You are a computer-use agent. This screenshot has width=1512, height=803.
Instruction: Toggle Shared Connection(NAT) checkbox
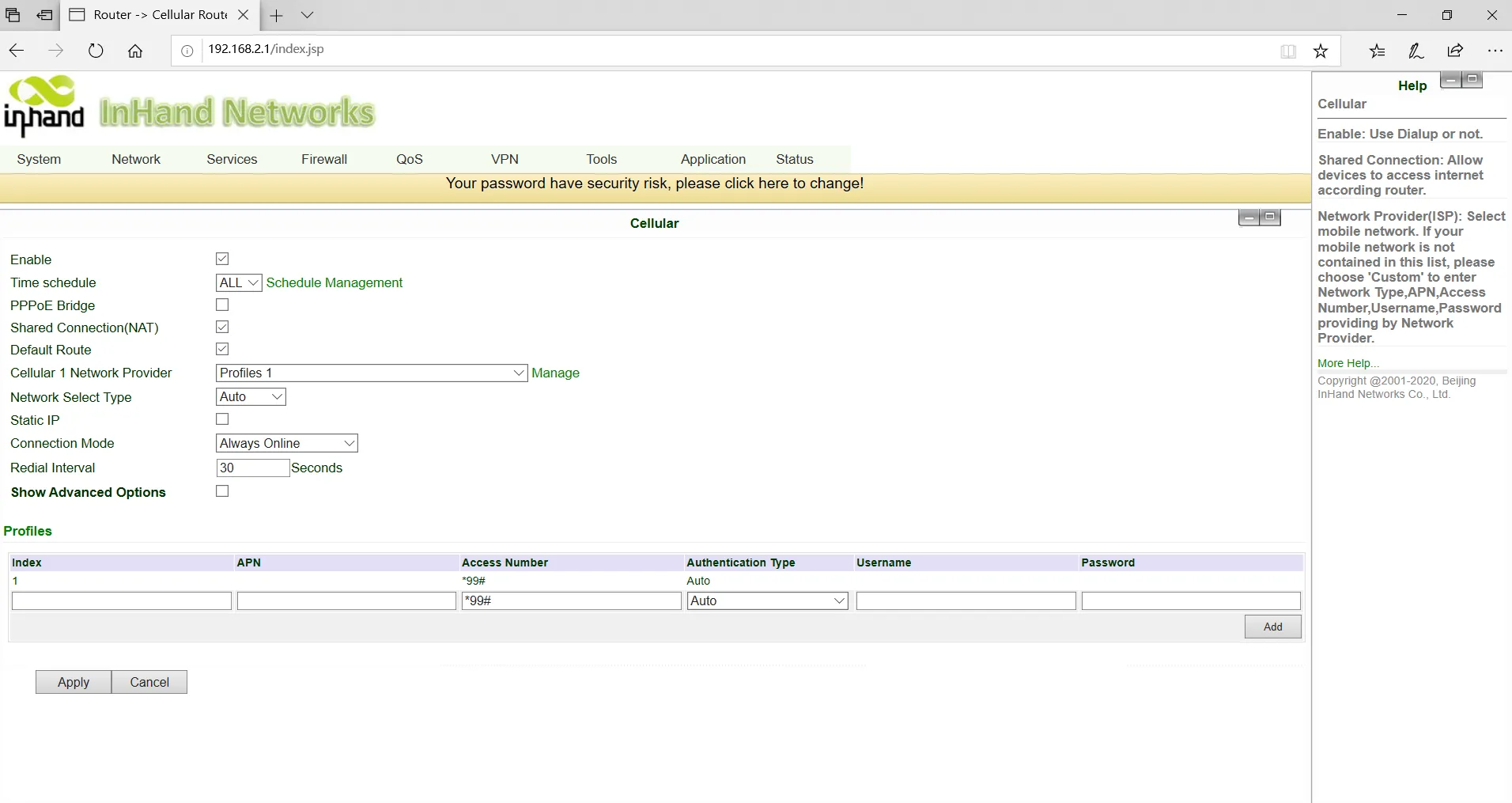point(222,327)
